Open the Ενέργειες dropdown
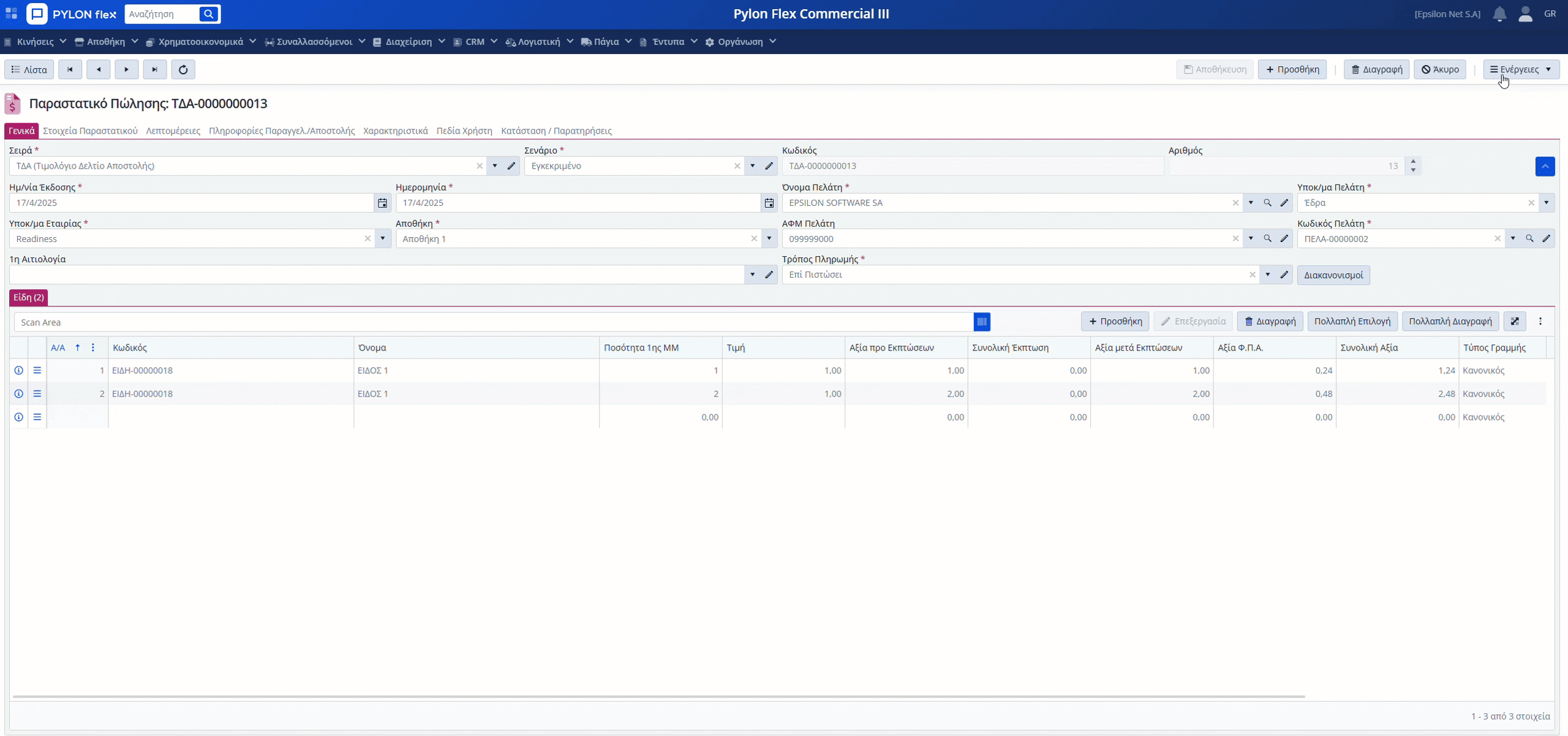 [1521, 69]
